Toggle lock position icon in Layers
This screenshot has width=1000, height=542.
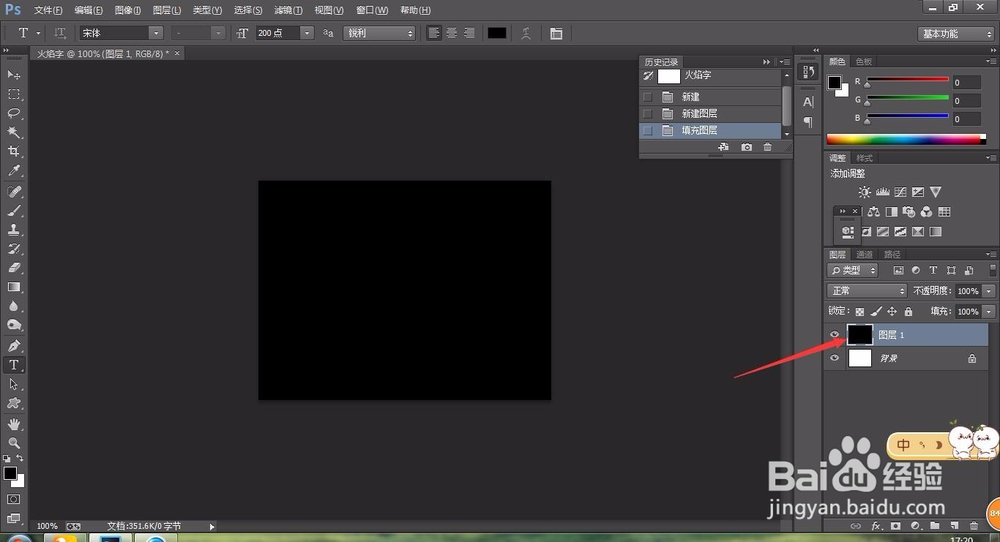pos(892,312)
